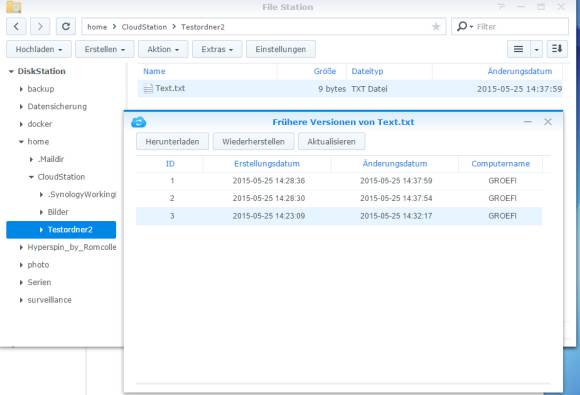Open the Hochladen dropdown menu
The height and width of the screenshot is (395, 580).
click(x=39, y=49)
